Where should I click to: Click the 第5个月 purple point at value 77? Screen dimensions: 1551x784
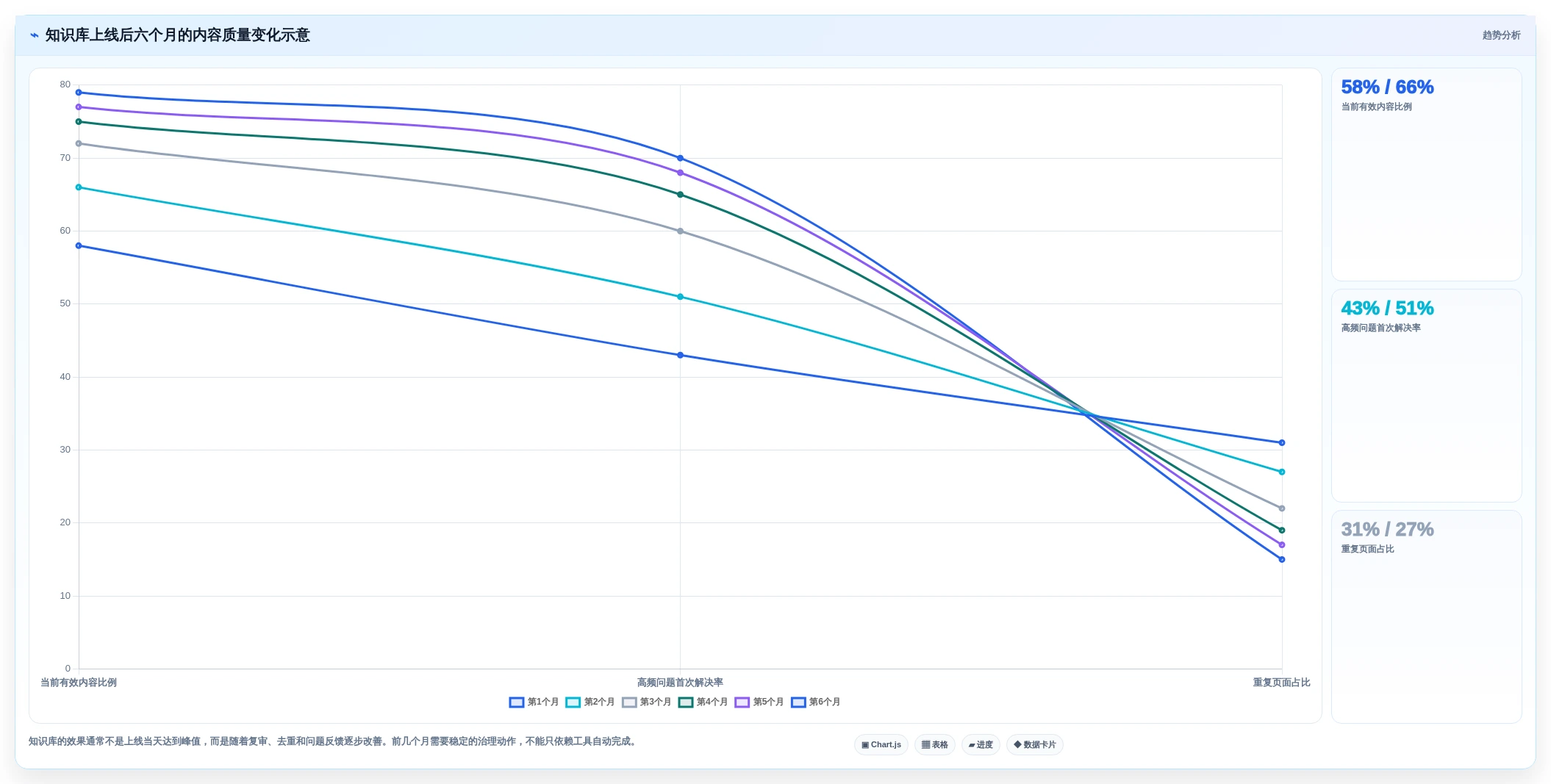pyautogui.click(x=79, y=107)
